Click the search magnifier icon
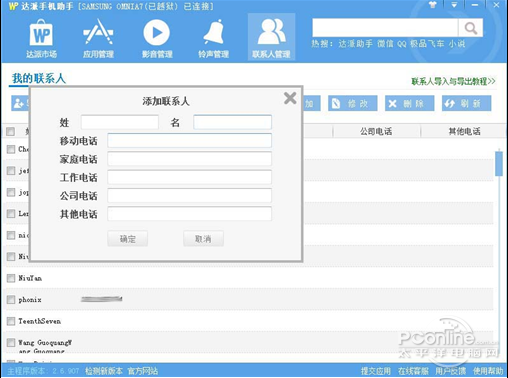508x378 pixels. (x=470, y=28)
